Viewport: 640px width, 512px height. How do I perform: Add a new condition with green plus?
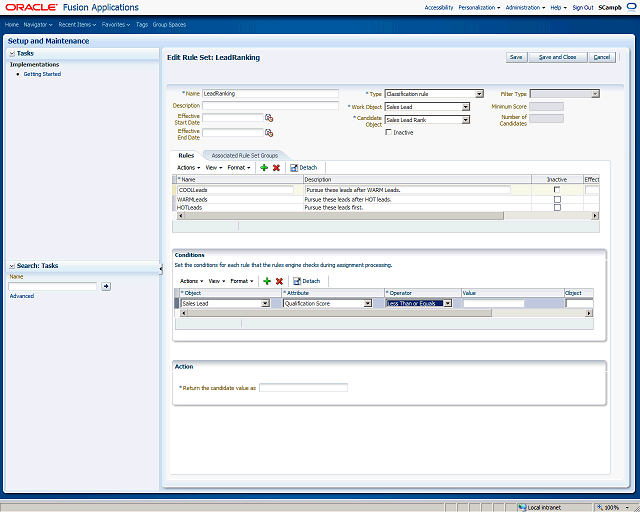point(267,281)
